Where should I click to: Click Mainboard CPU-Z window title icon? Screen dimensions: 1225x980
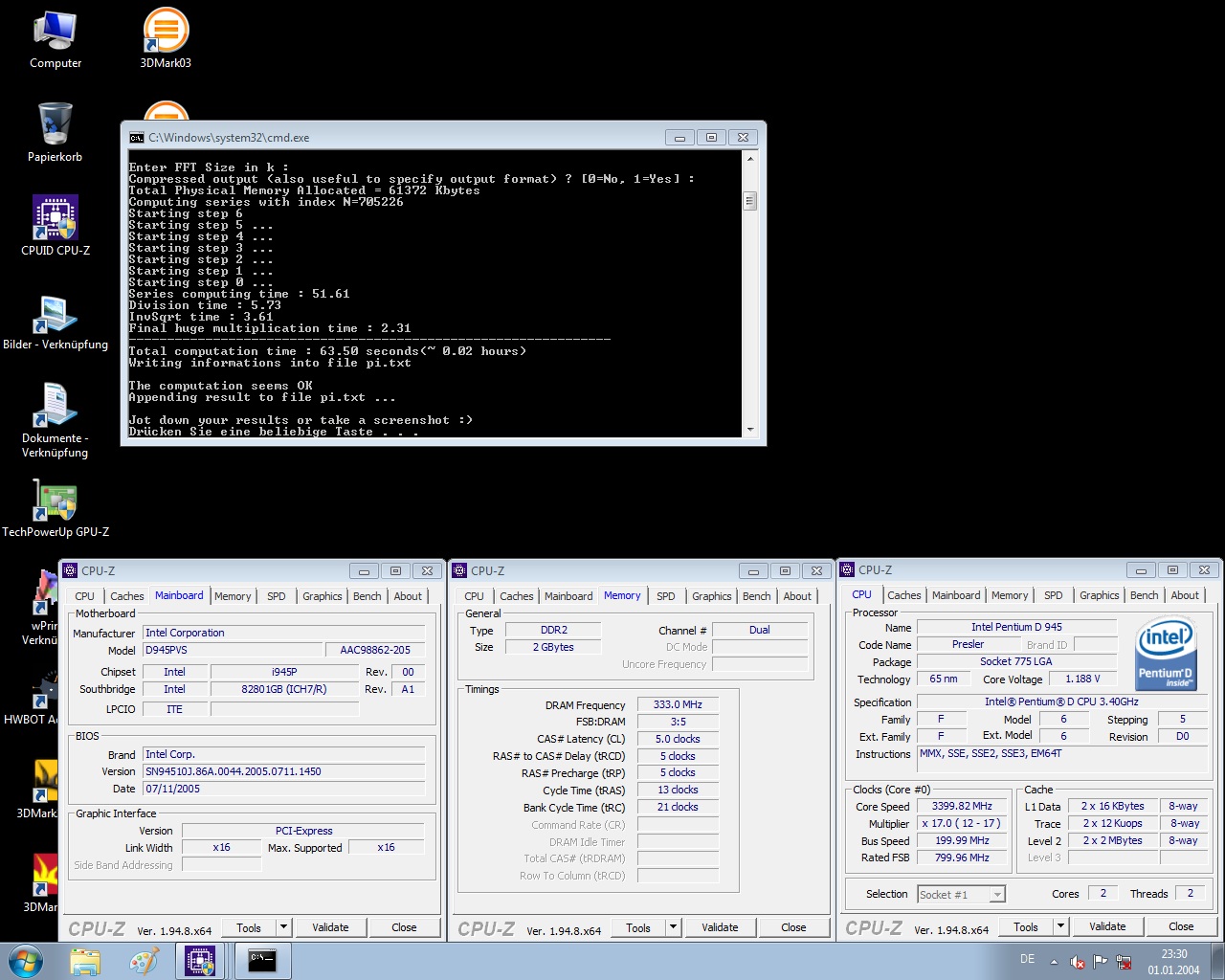[x=70, y=570]
